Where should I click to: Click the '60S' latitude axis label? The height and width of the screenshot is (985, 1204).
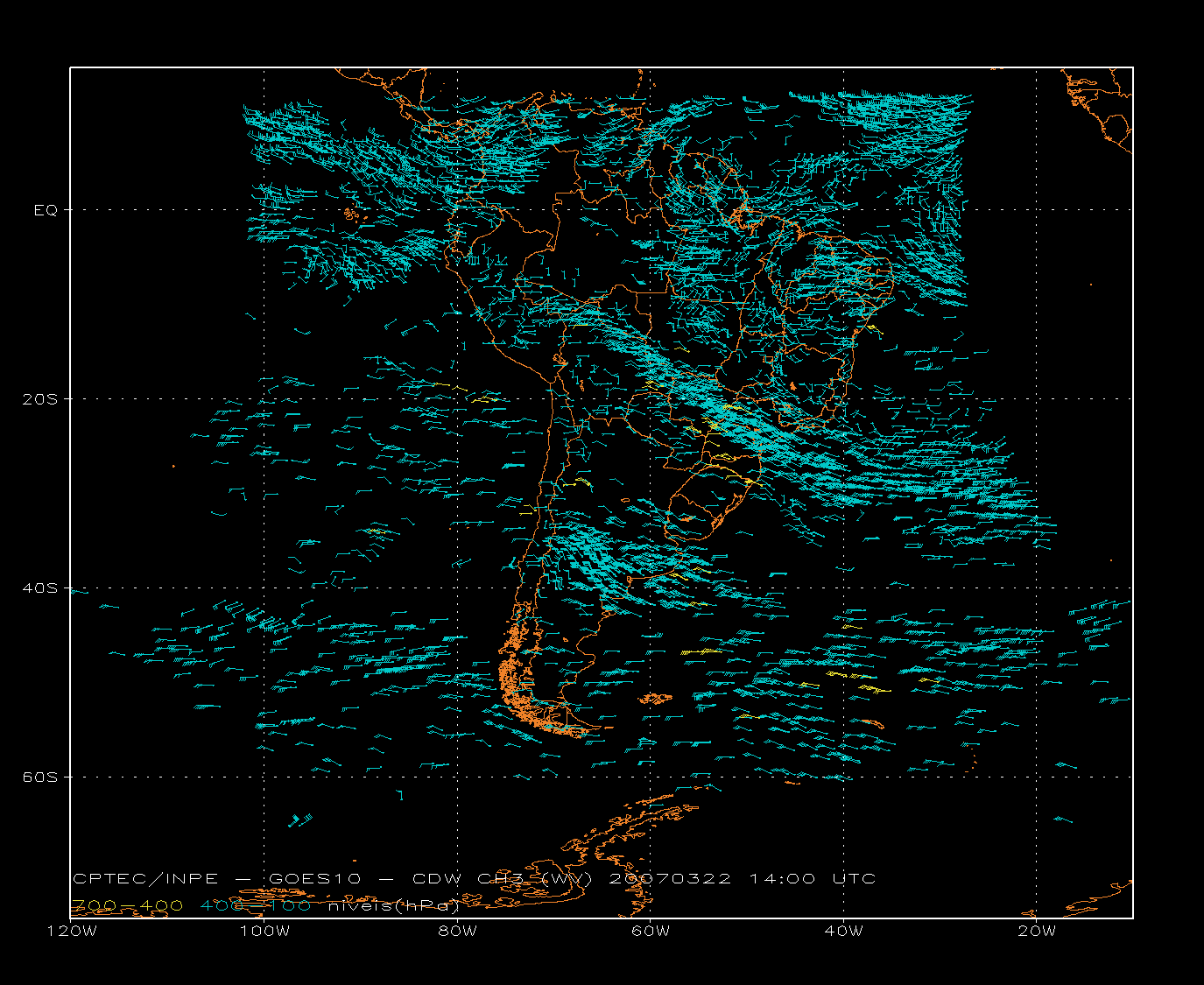(40, 777)
